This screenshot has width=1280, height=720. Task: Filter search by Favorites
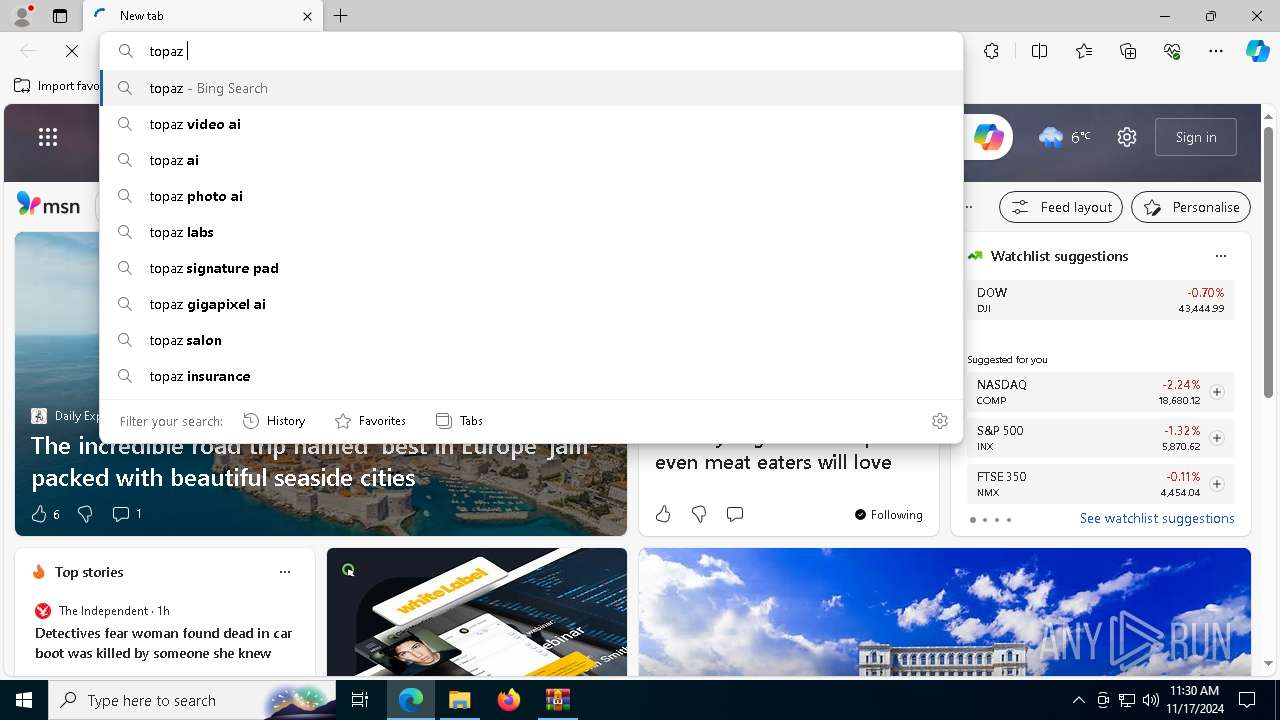tap(370, 421)
